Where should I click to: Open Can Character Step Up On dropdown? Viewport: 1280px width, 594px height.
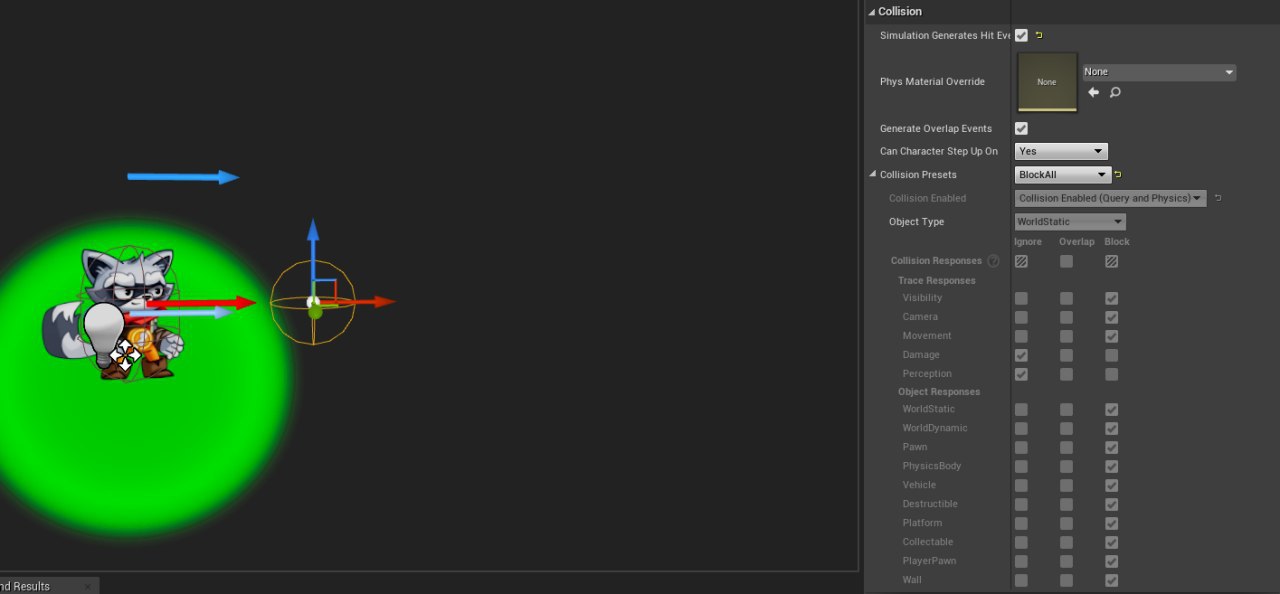pyautogui.click(x=1061, y=151)
